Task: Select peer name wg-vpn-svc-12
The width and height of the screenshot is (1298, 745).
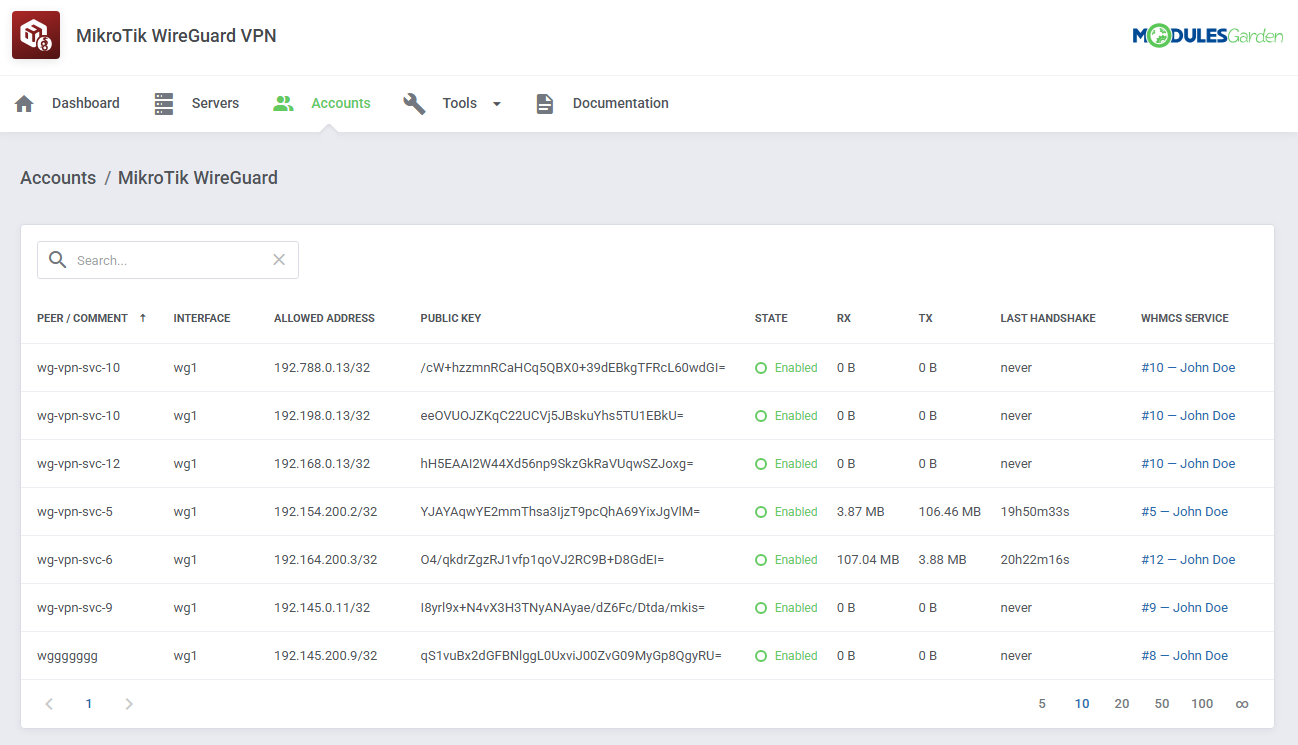Action: pos(78,464)
